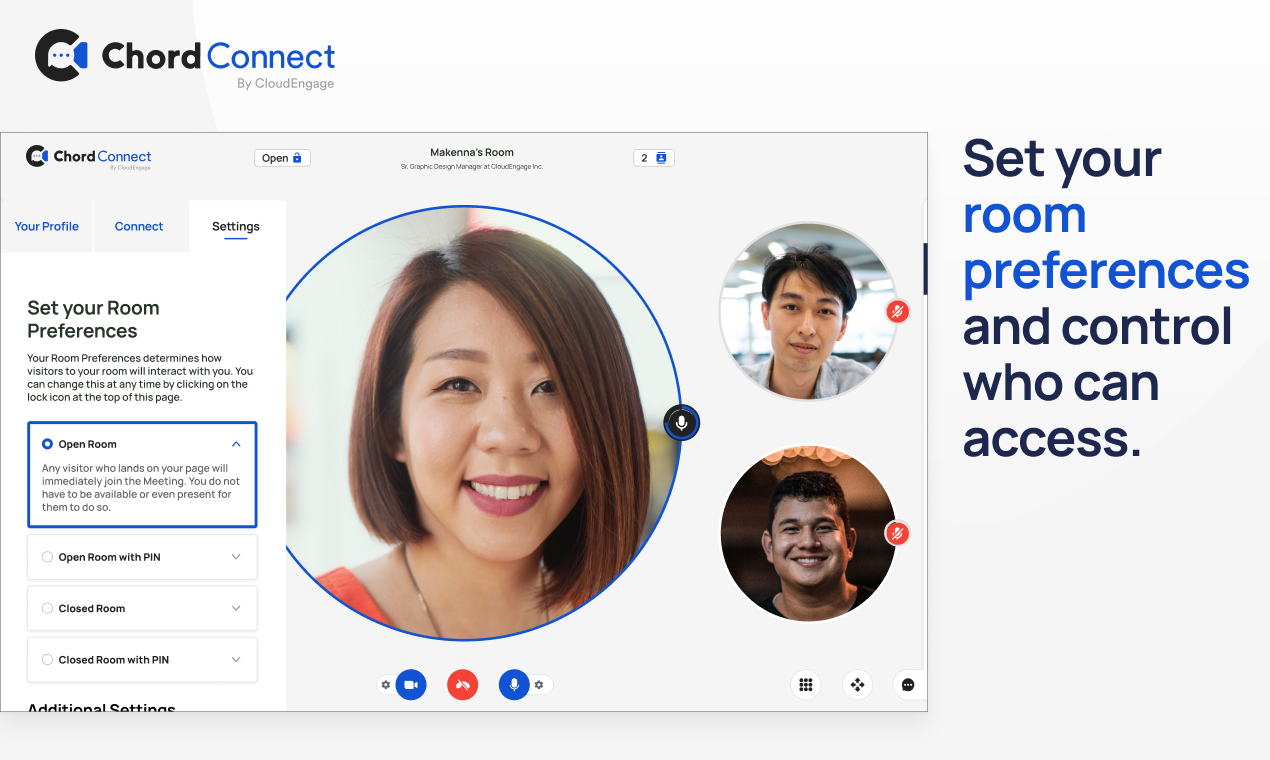This screenshot has height=760, width=1270.
Task: Click the large Chord Connect banner logo
Action: pos(185,59)
